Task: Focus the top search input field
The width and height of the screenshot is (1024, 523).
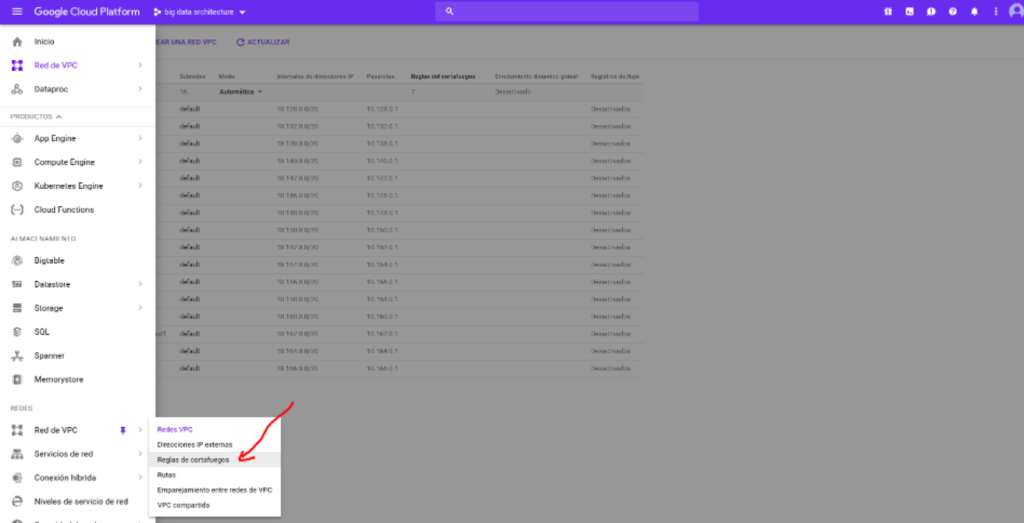Action: pyautogui.click(x=567, y=12)
